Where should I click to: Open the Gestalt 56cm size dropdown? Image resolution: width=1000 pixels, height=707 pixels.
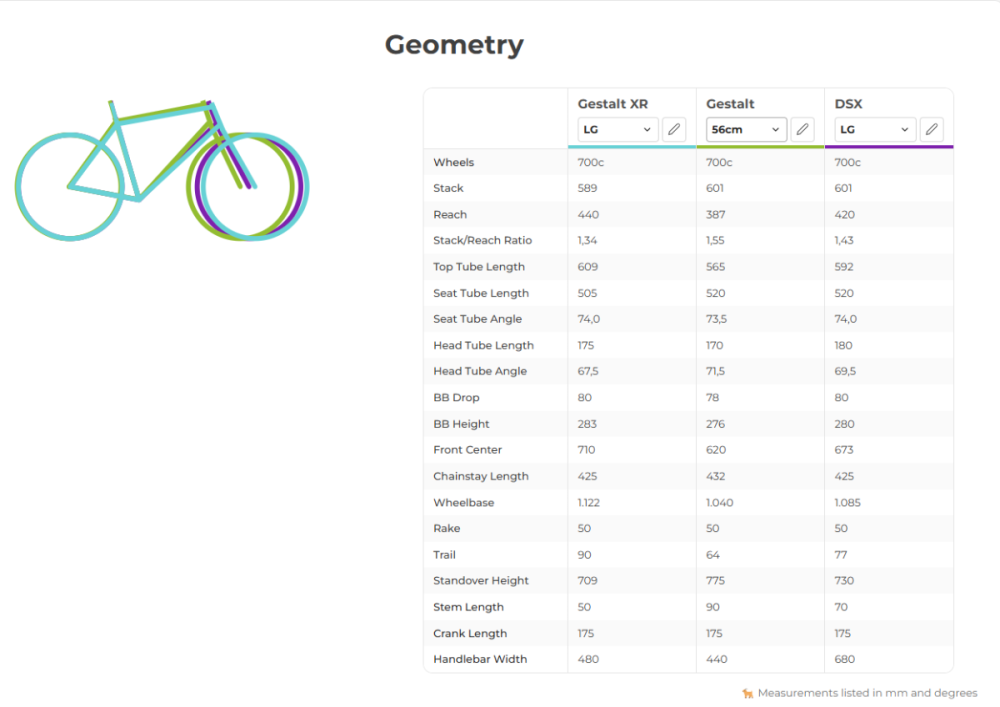point(746,129)
